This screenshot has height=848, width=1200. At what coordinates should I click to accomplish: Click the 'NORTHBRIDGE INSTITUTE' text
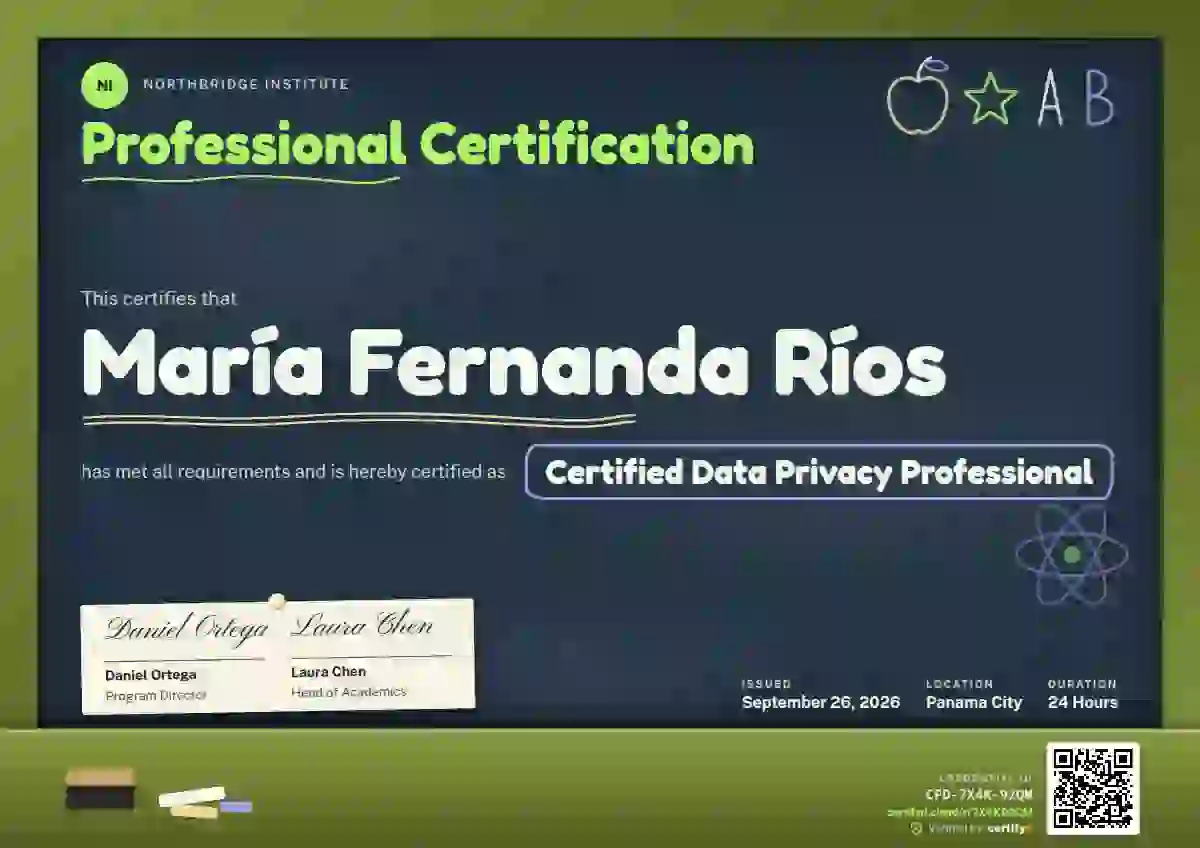click(x=246, y=84)
